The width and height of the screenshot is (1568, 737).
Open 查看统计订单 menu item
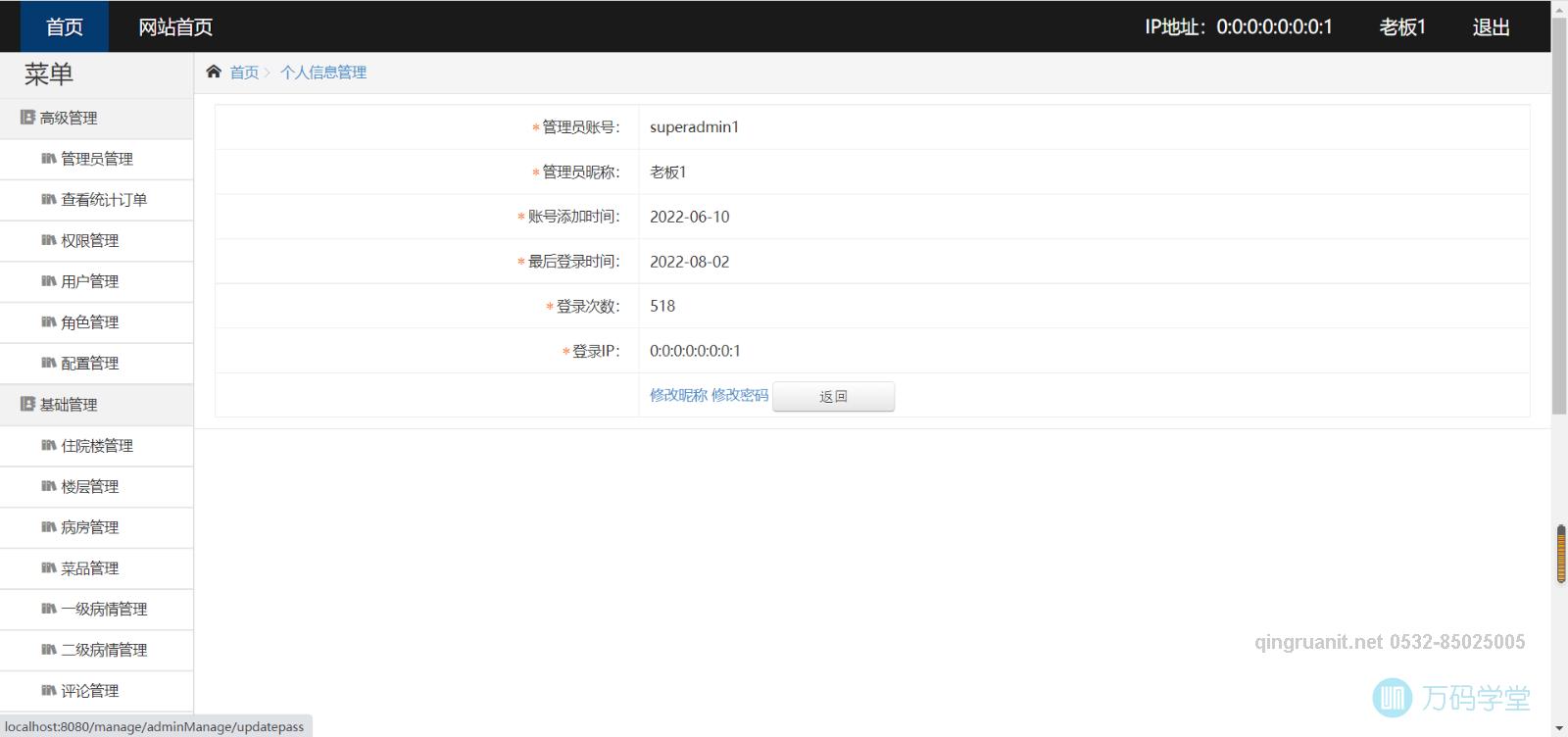(96, 200)
